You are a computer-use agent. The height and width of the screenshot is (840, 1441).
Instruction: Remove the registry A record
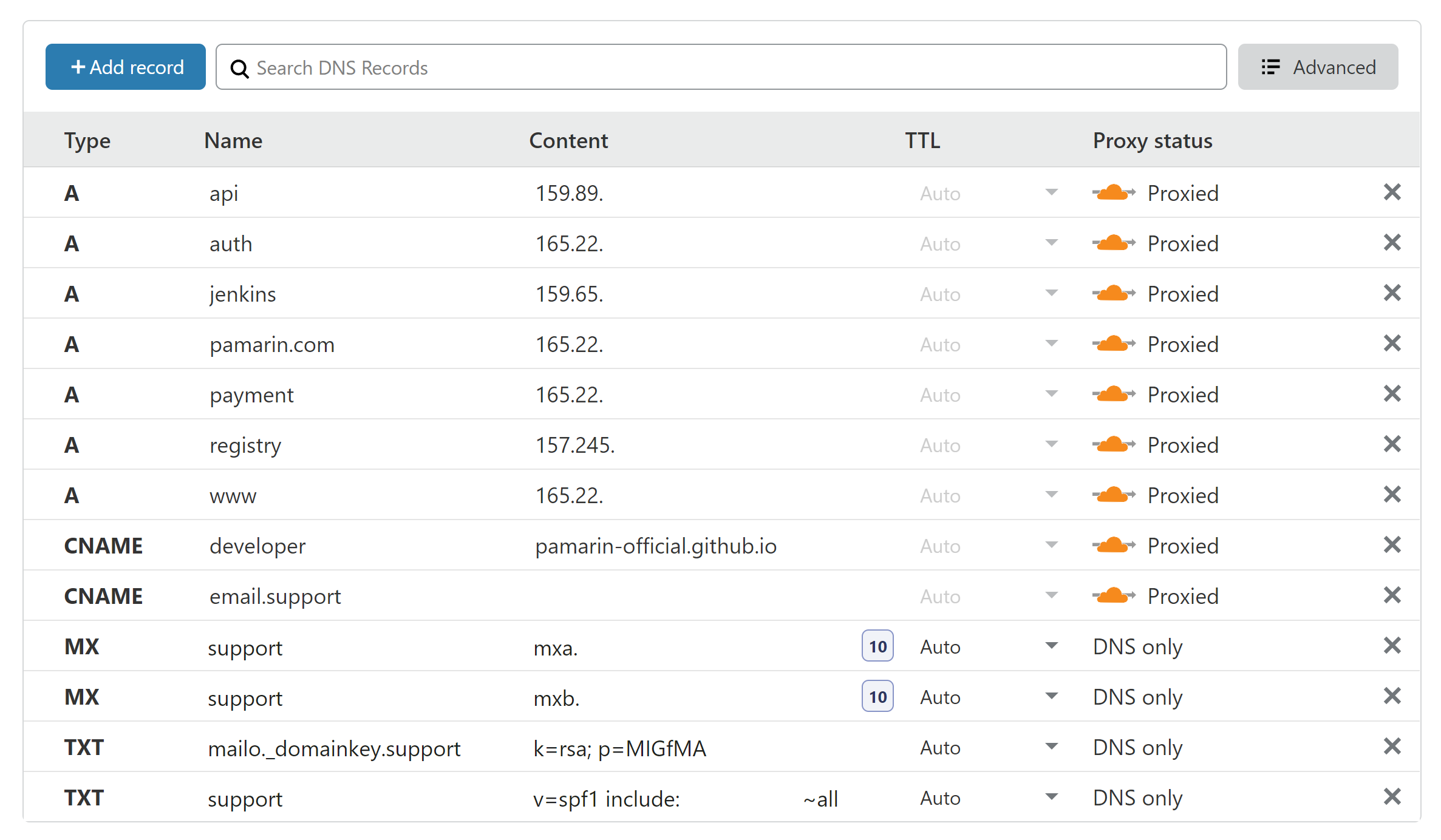coord(1391,444)
